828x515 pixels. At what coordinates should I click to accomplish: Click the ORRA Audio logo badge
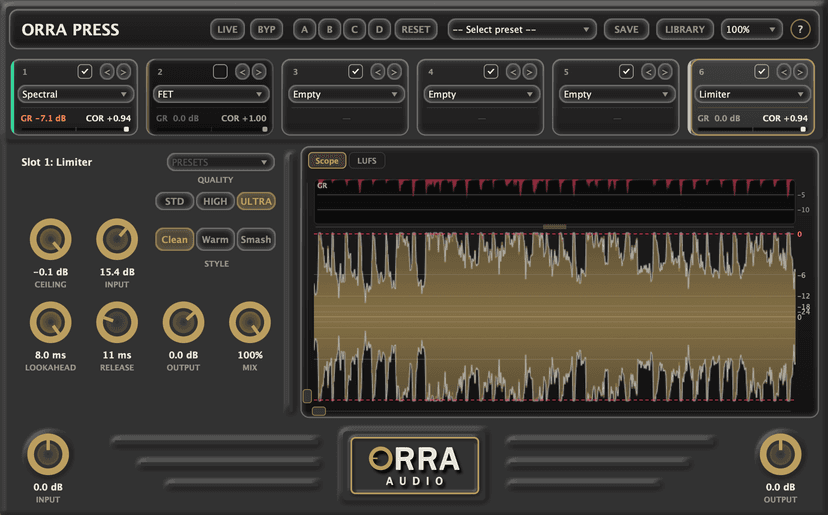415,465
